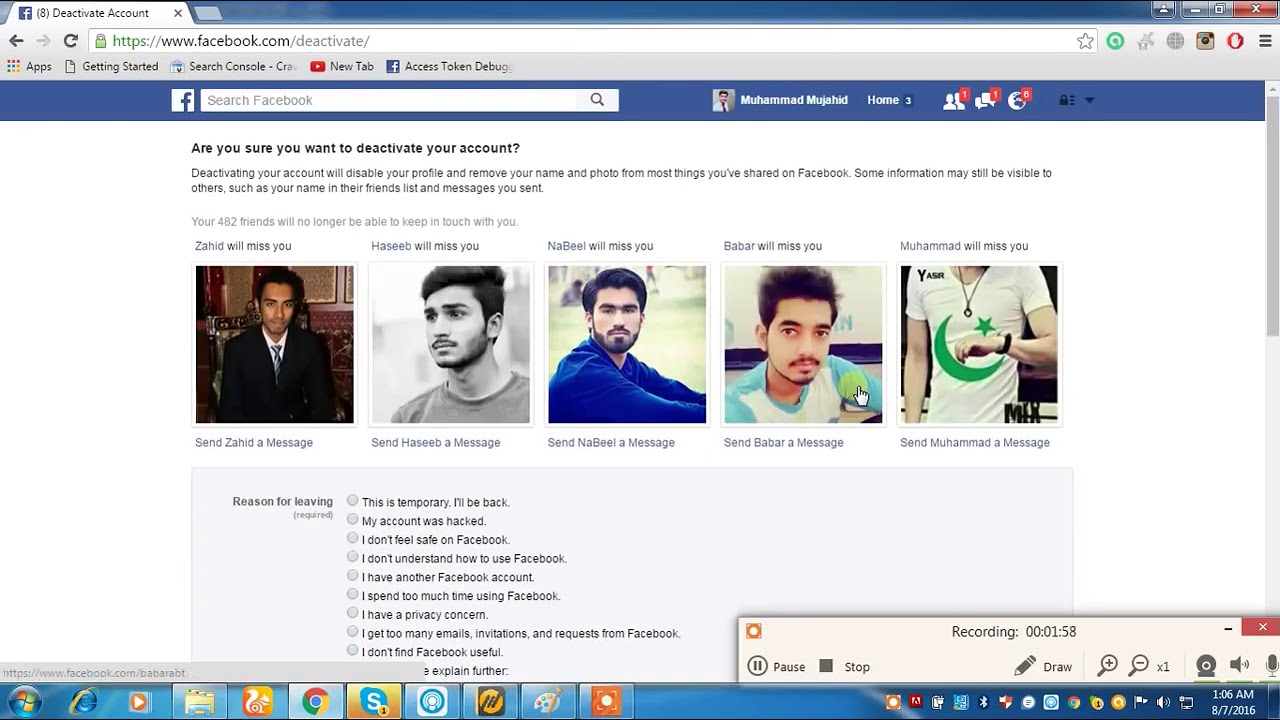Click the grey globe extension icon
Screen dimensions: 1280x720
coord(1176,41)
